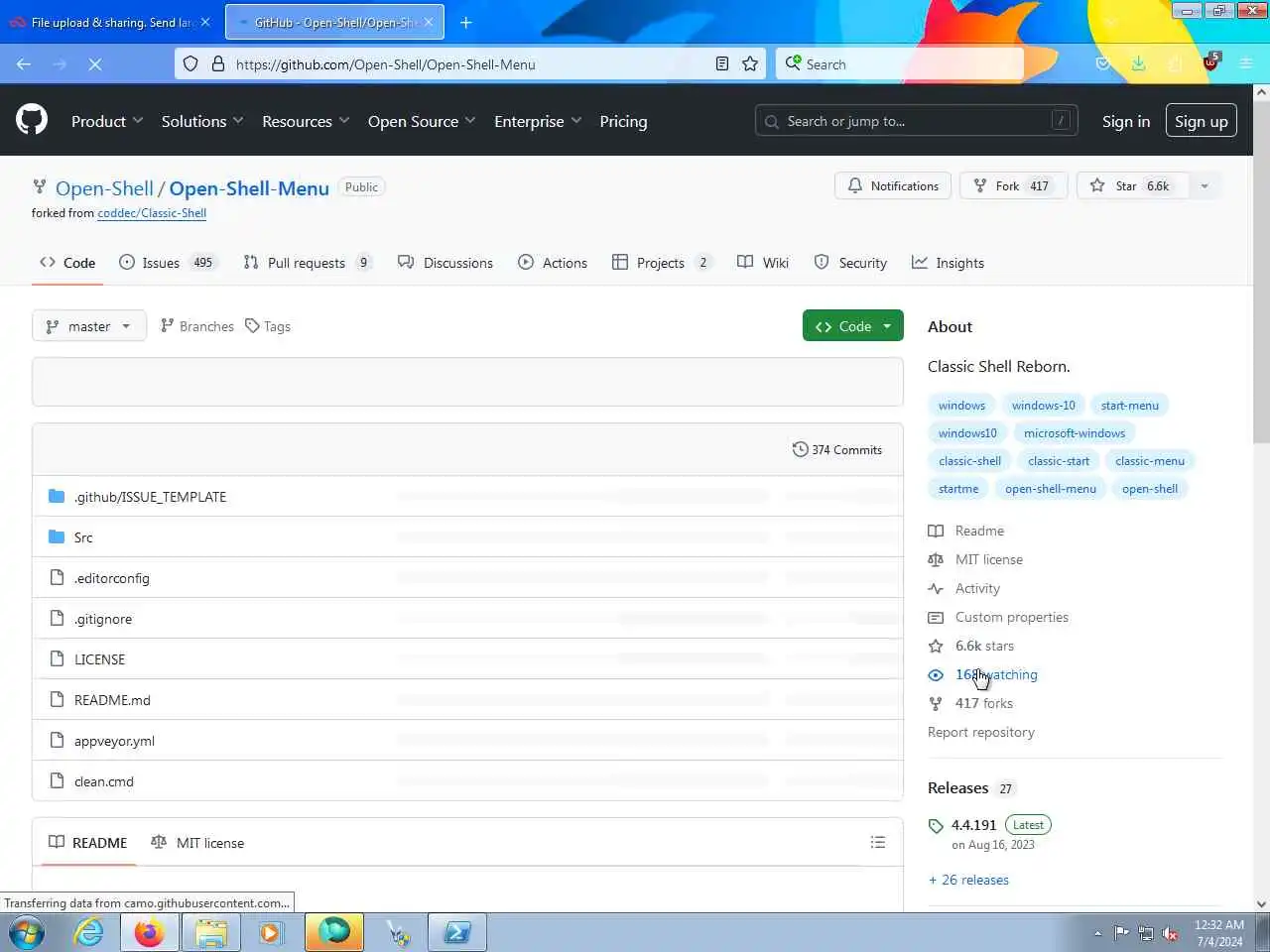This screenshot has height=952, width=1270.
Task: Toggle reader view icon in address bar
Action: [722, 63]
